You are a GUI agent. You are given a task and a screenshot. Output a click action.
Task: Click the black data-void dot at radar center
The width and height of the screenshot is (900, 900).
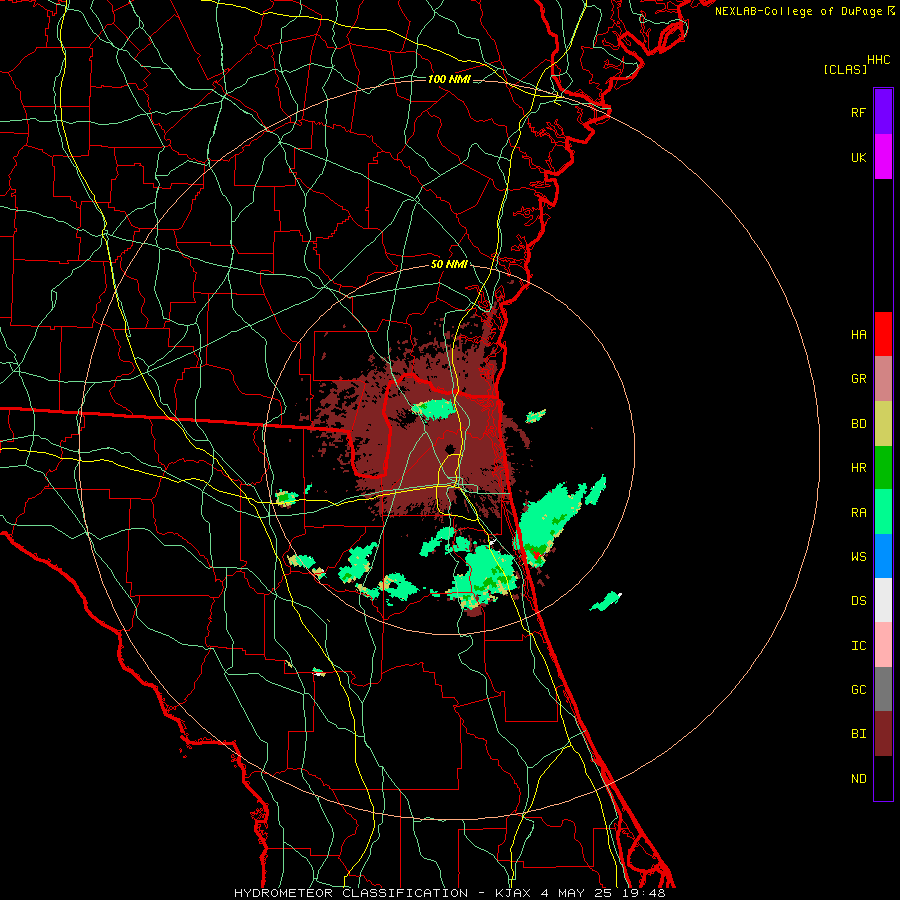pyautogui.click(x=449, y=449)
